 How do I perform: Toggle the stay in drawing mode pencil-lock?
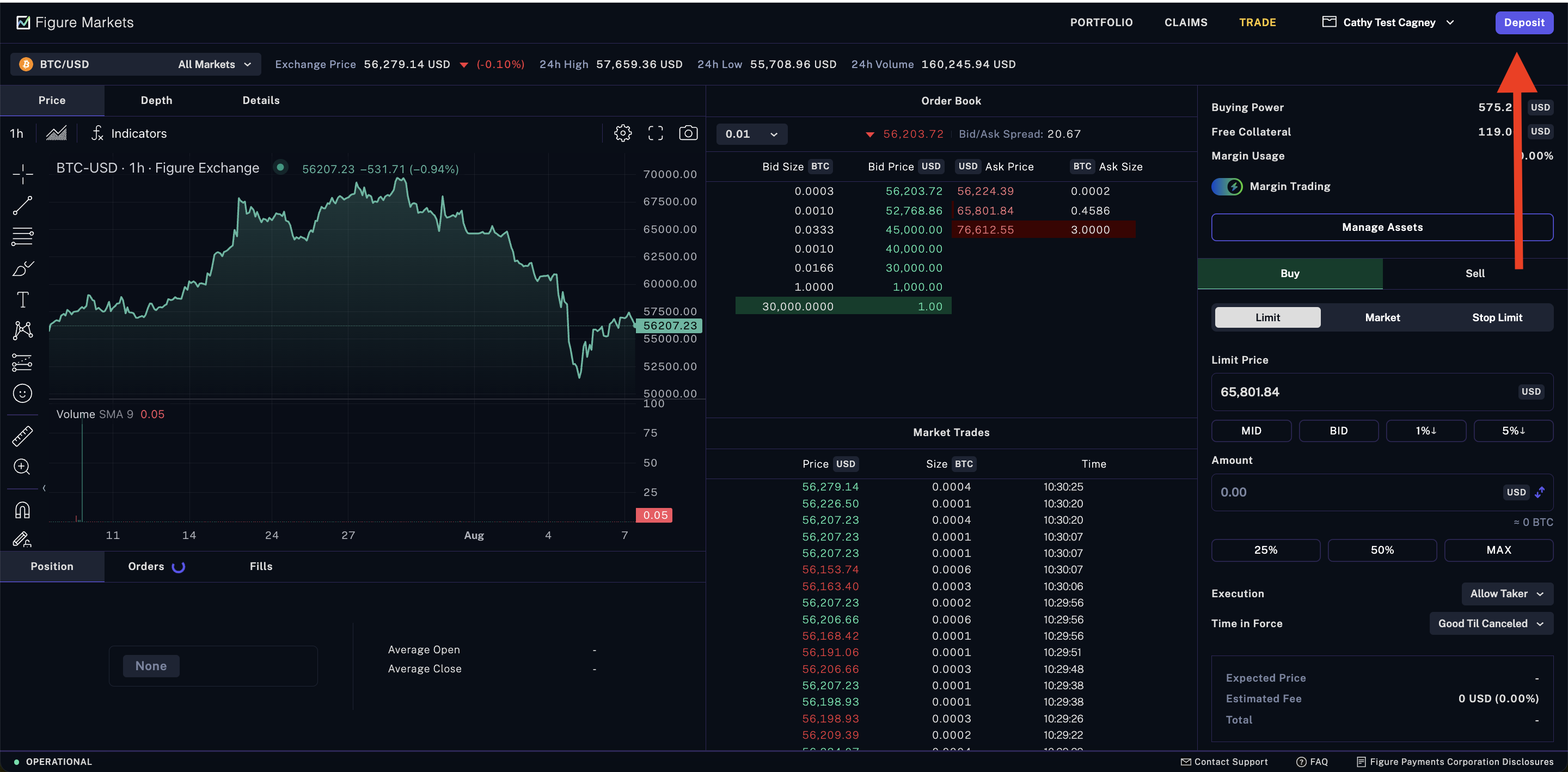click(22, 539)
